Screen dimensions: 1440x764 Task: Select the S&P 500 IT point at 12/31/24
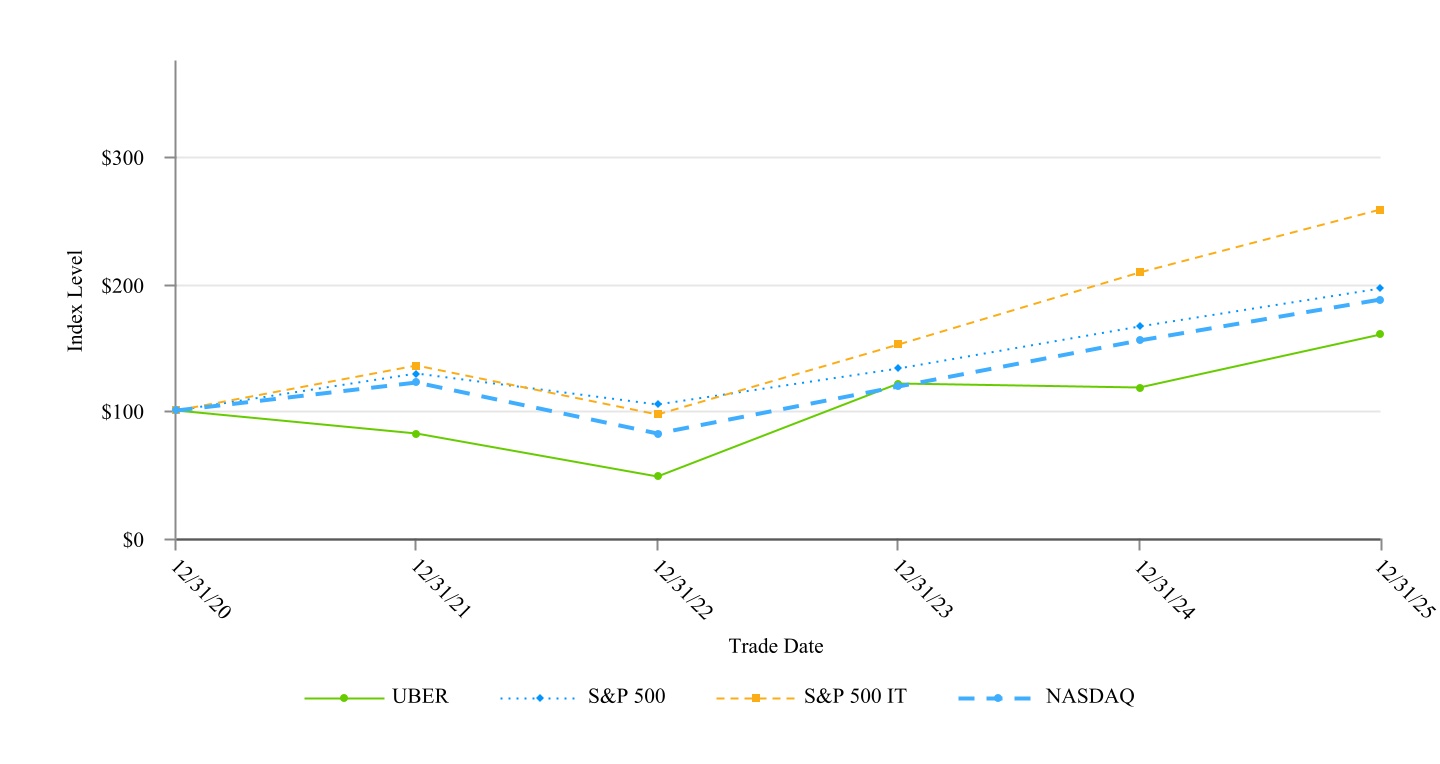click(x=1139, y=272)
